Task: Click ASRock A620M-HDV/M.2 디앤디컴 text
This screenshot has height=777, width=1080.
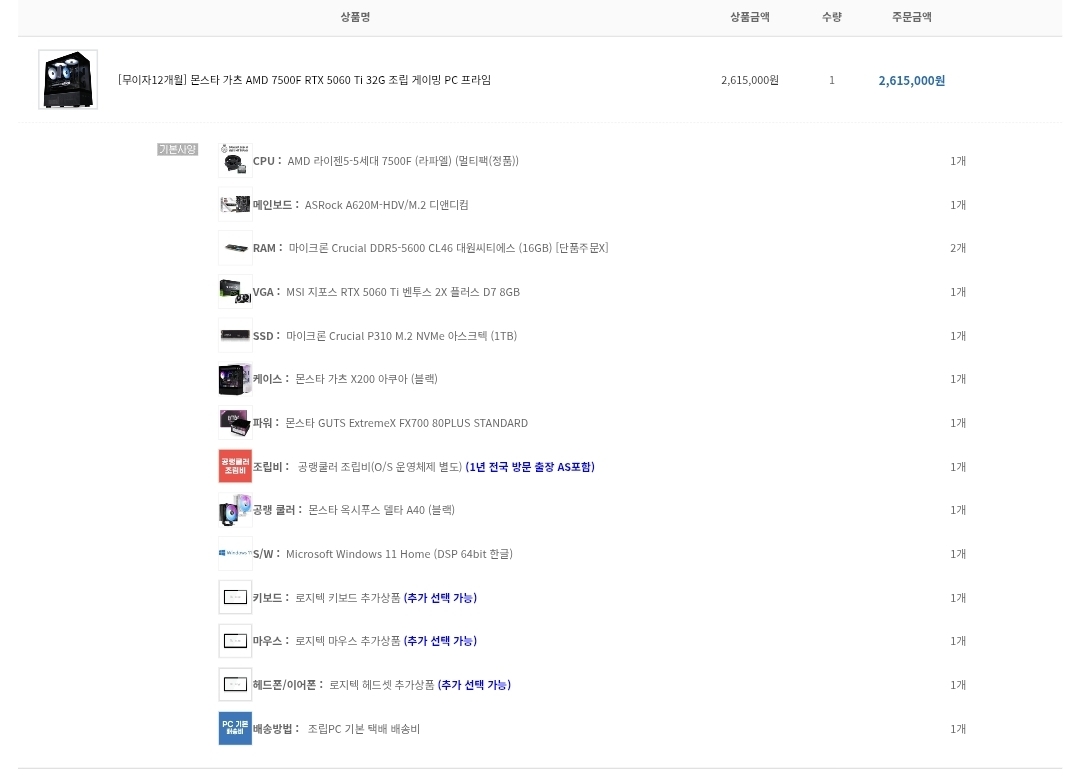Action: [386, 205]
